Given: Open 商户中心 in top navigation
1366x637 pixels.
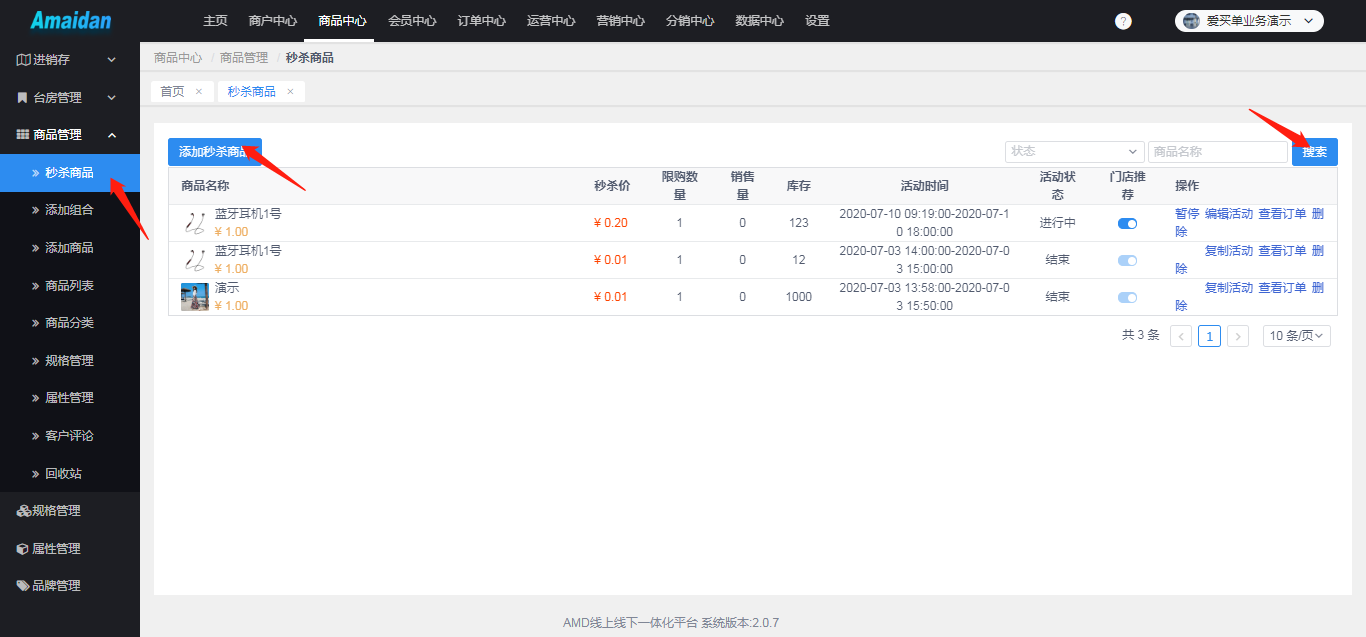Looking at the screenshot, I should pyautogui.click(x=272, y=21).
